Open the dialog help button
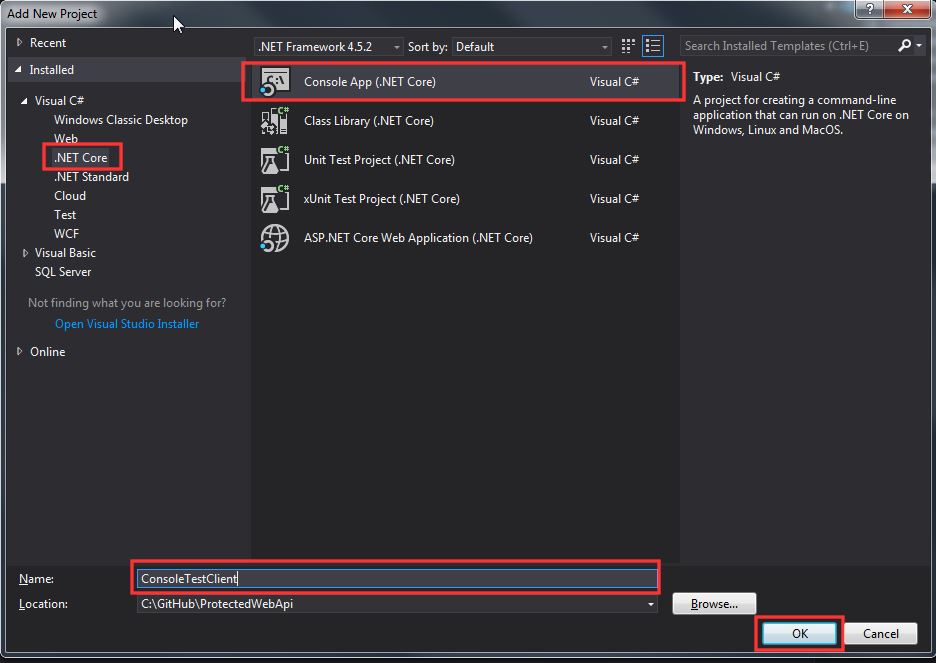The height and width of the screenshot is (663, 936). (869, 9)
